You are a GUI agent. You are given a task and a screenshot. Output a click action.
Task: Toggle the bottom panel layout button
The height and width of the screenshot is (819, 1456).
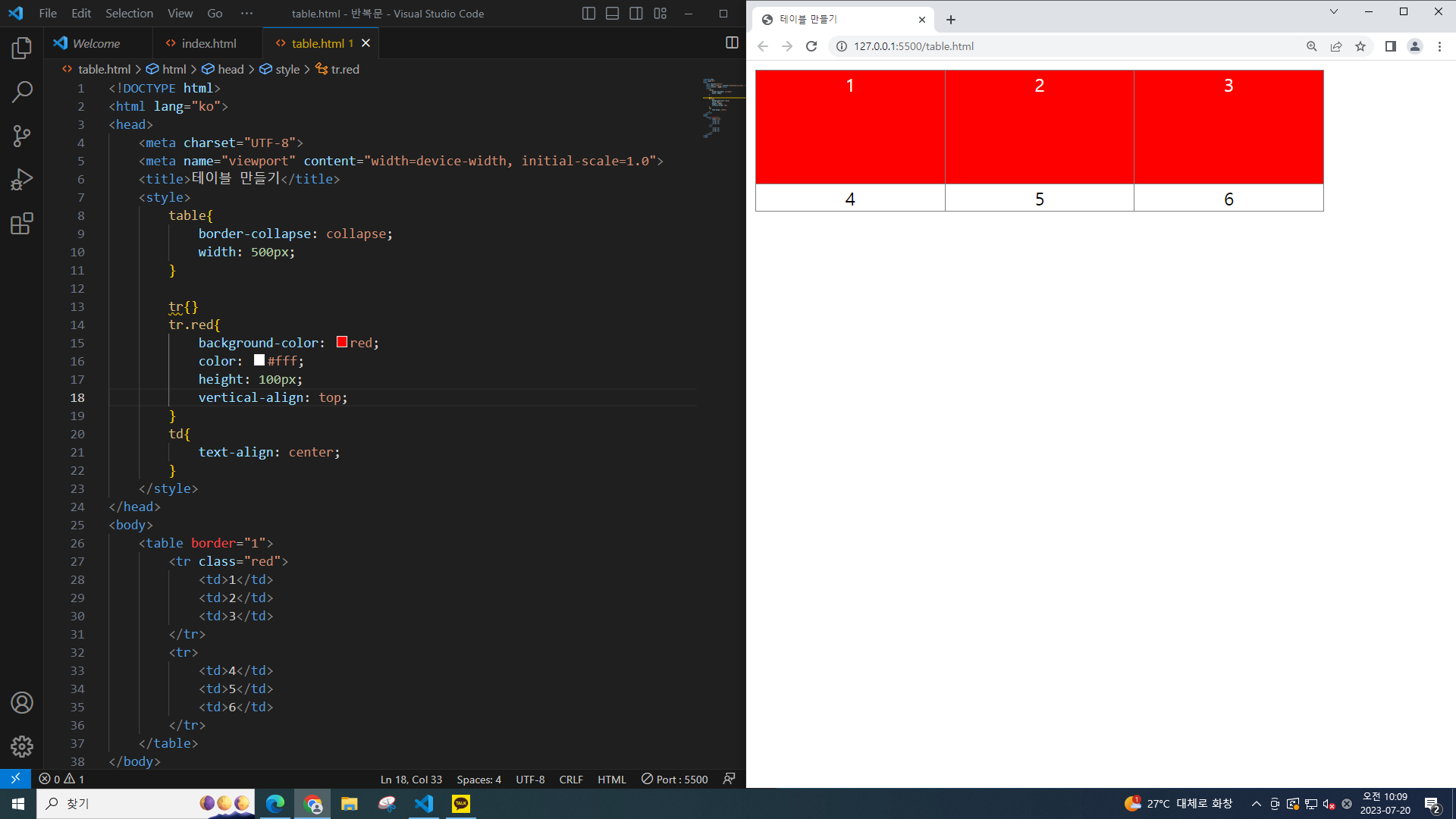coord(613,14)
